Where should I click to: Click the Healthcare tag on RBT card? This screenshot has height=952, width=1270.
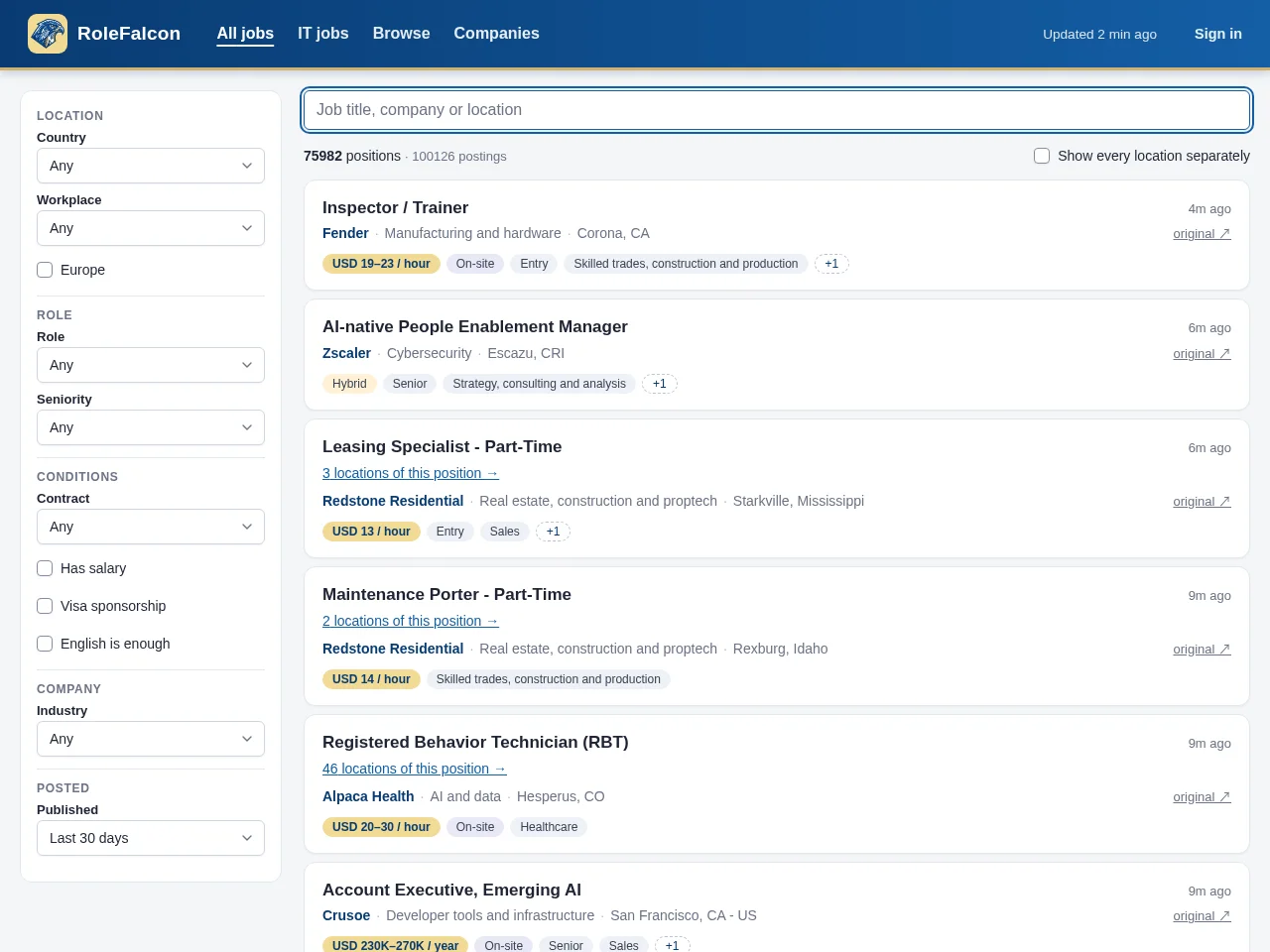(x=549, y=827)
